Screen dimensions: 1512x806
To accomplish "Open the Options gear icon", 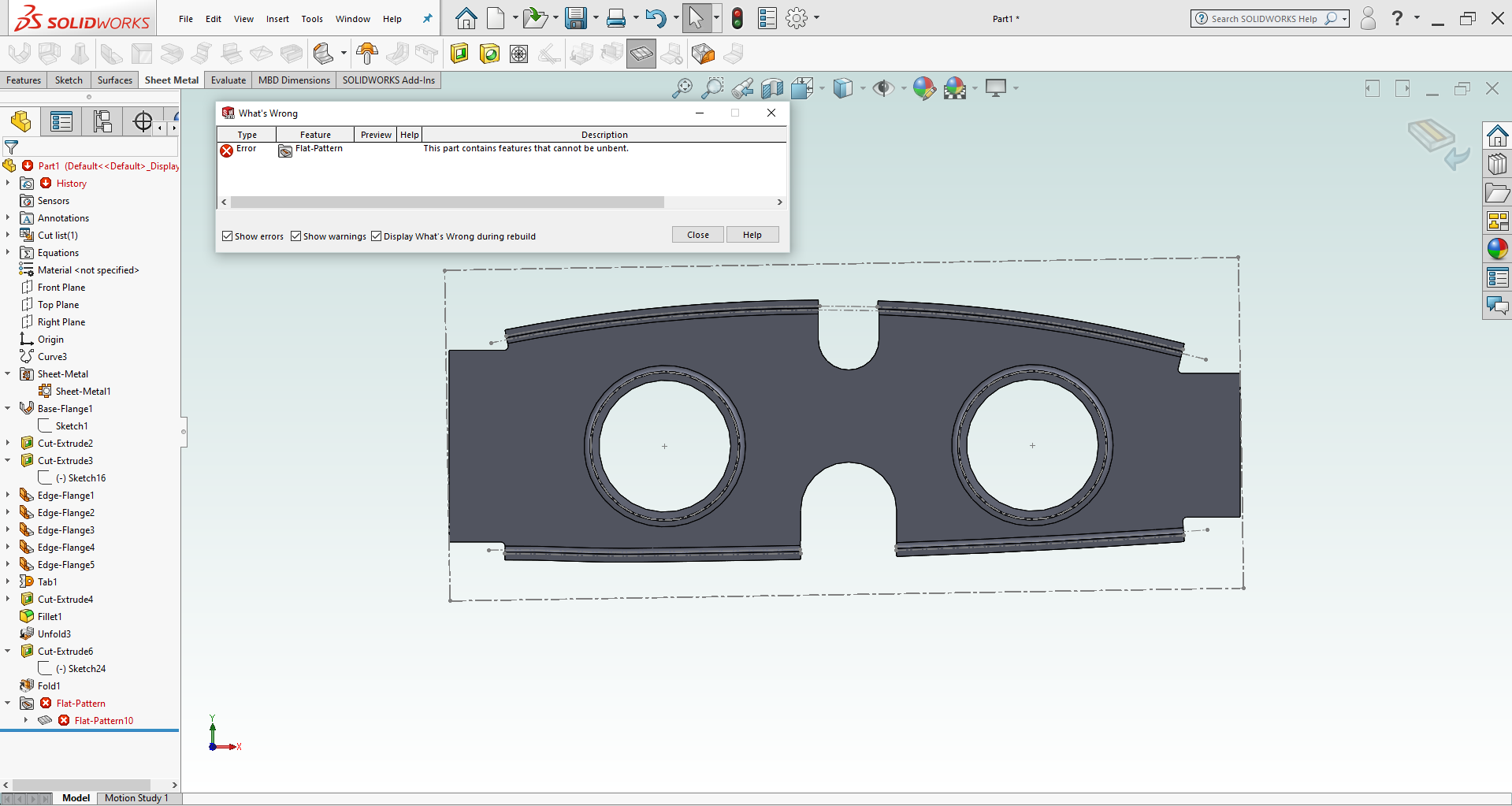I will (x=797, y=18).
